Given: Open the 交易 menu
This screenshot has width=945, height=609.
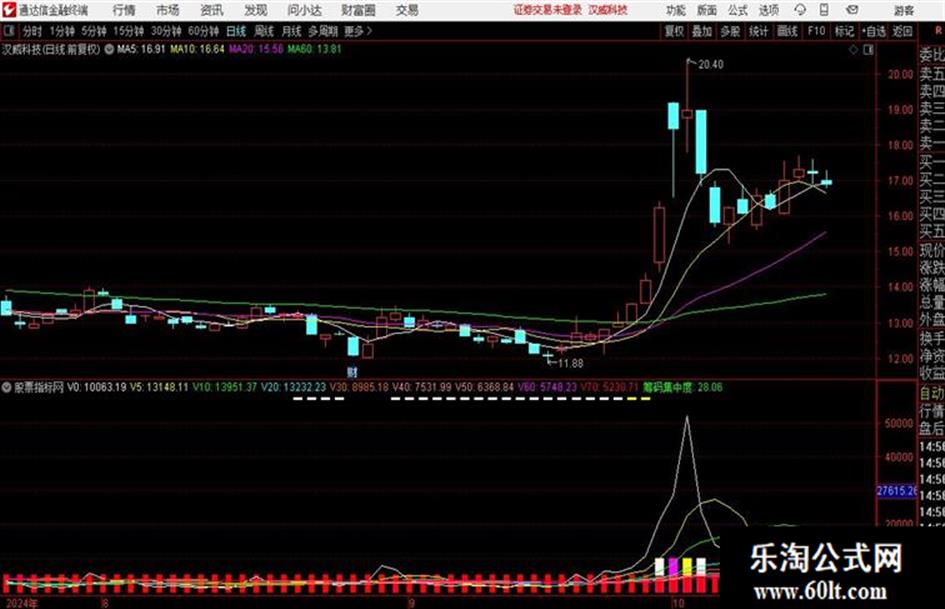Looking at the screenshot, I should (407, 10).
